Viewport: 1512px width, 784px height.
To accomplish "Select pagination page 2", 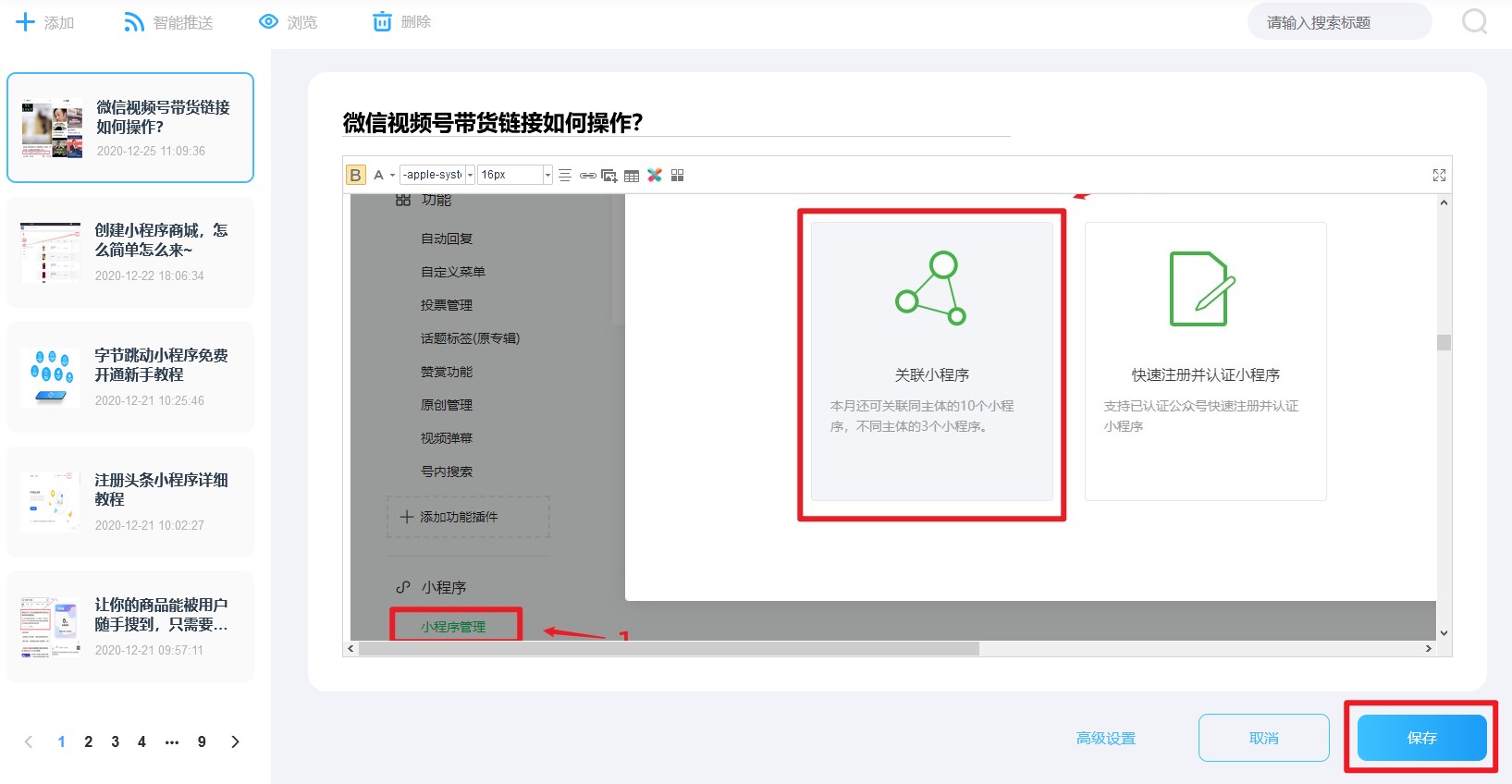I will [88, 741].
